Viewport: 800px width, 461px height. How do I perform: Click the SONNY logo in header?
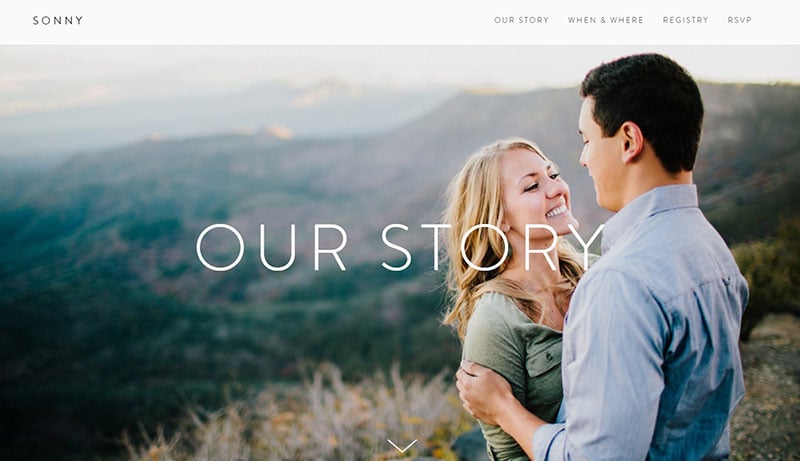[58, 20]
